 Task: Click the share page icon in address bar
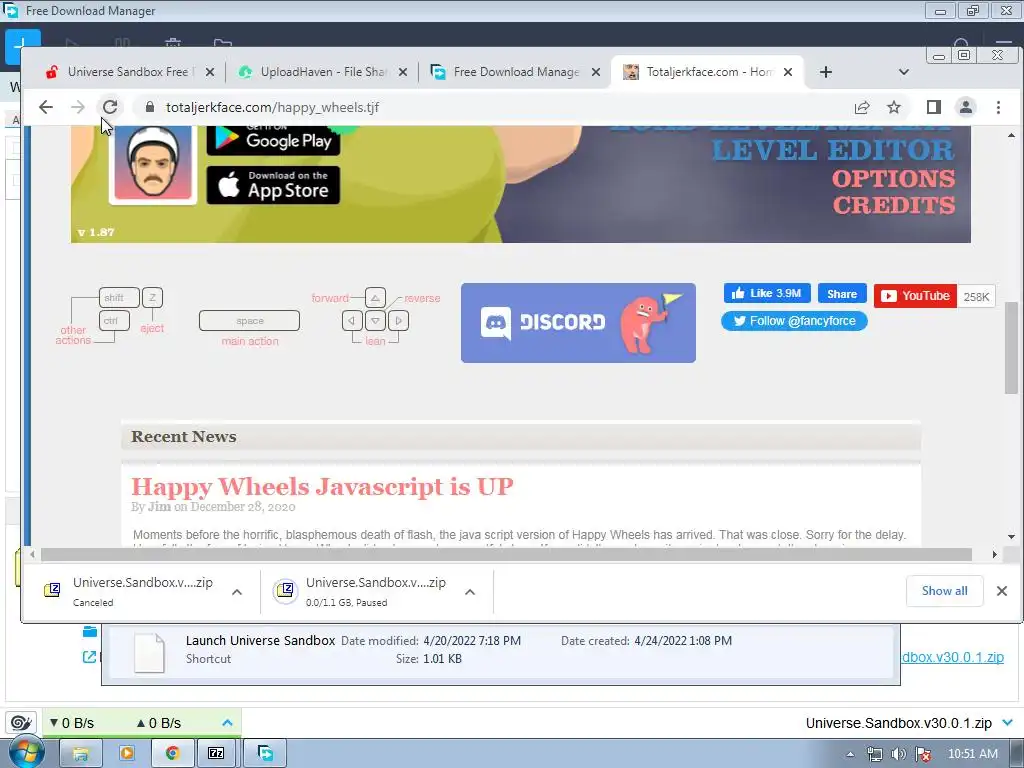tap(862, 107)
